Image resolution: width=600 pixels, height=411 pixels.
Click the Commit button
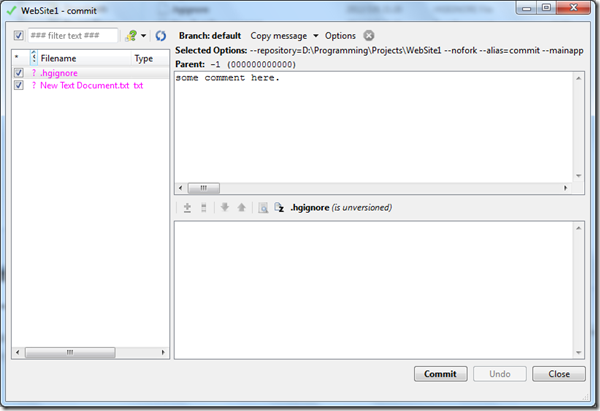[x=440, y=374]
